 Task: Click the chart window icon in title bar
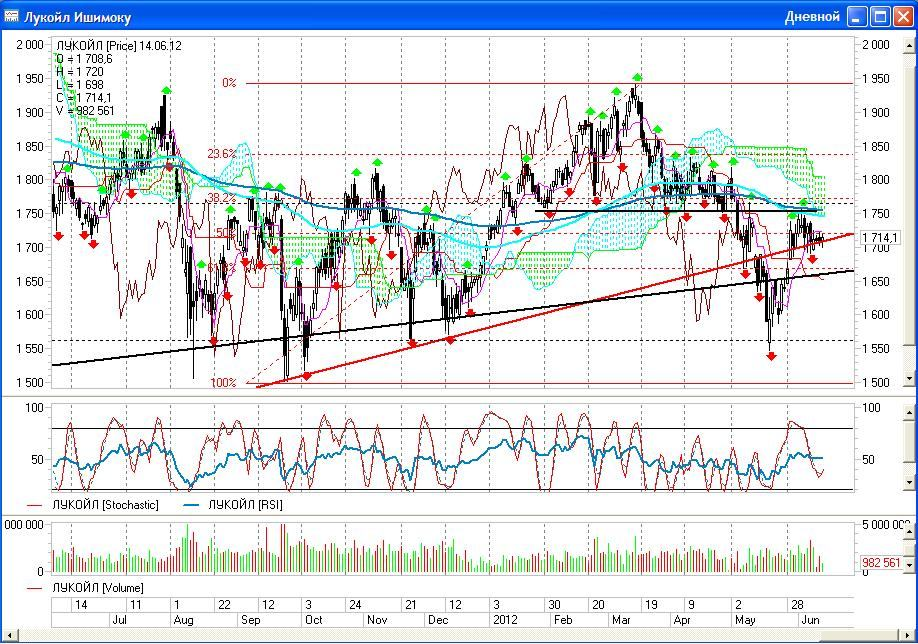pyautogui.click(x=11, y=16)
